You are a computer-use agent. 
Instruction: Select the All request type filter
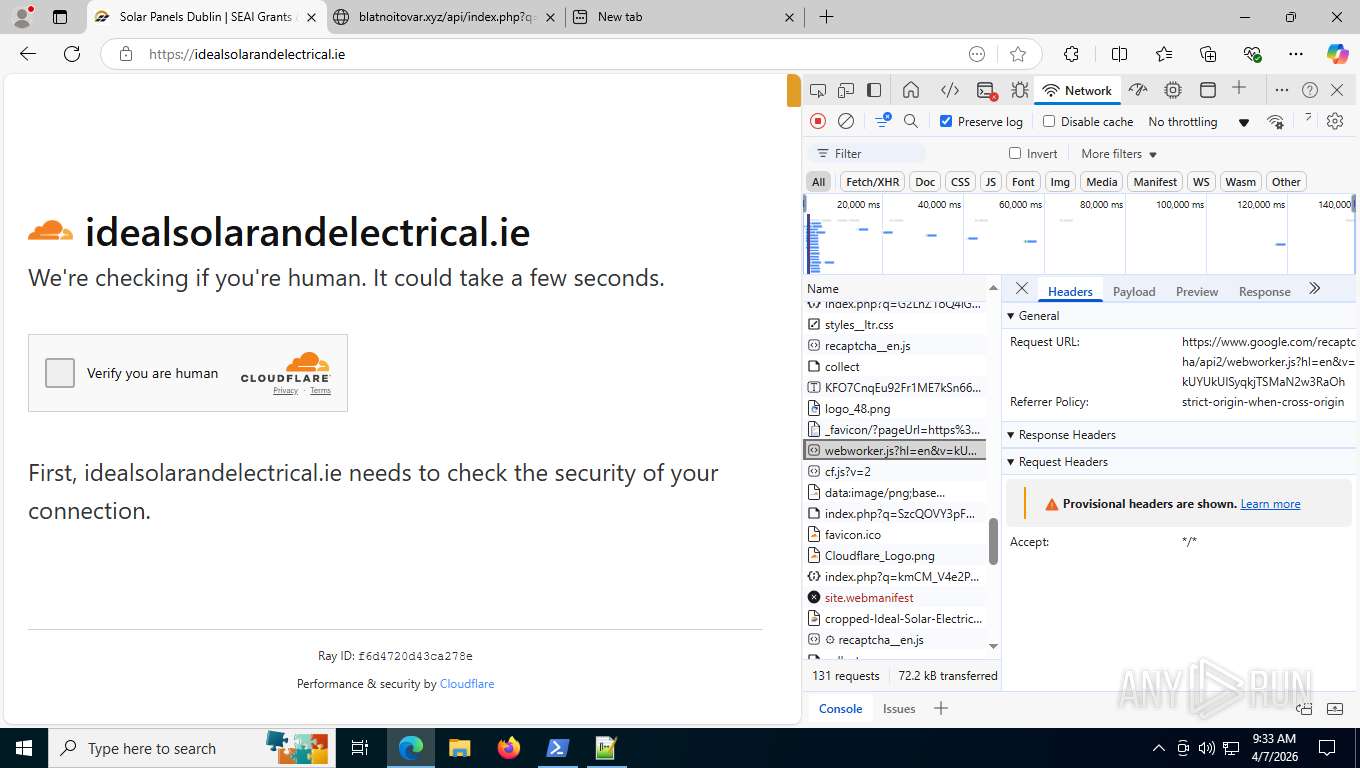pyautogui.click(x=819, y=182)
